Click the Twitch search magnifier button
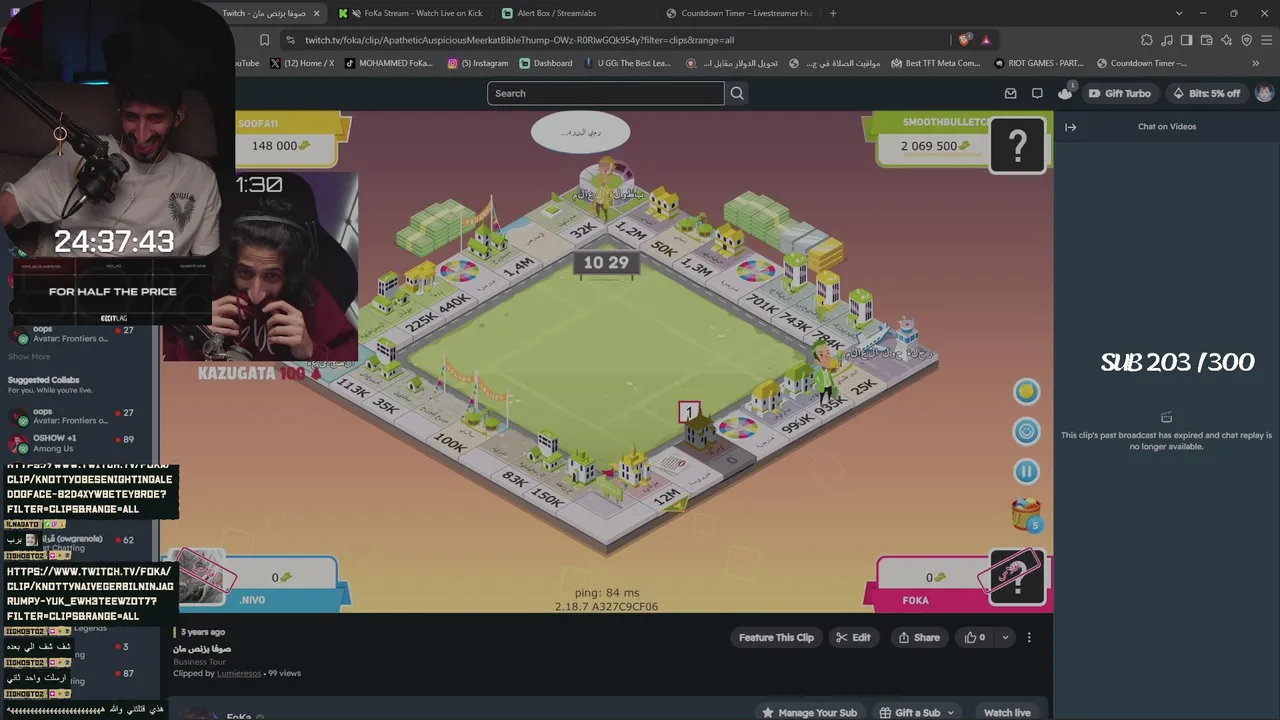This screenshot has height=720, width=1280. 737,93
